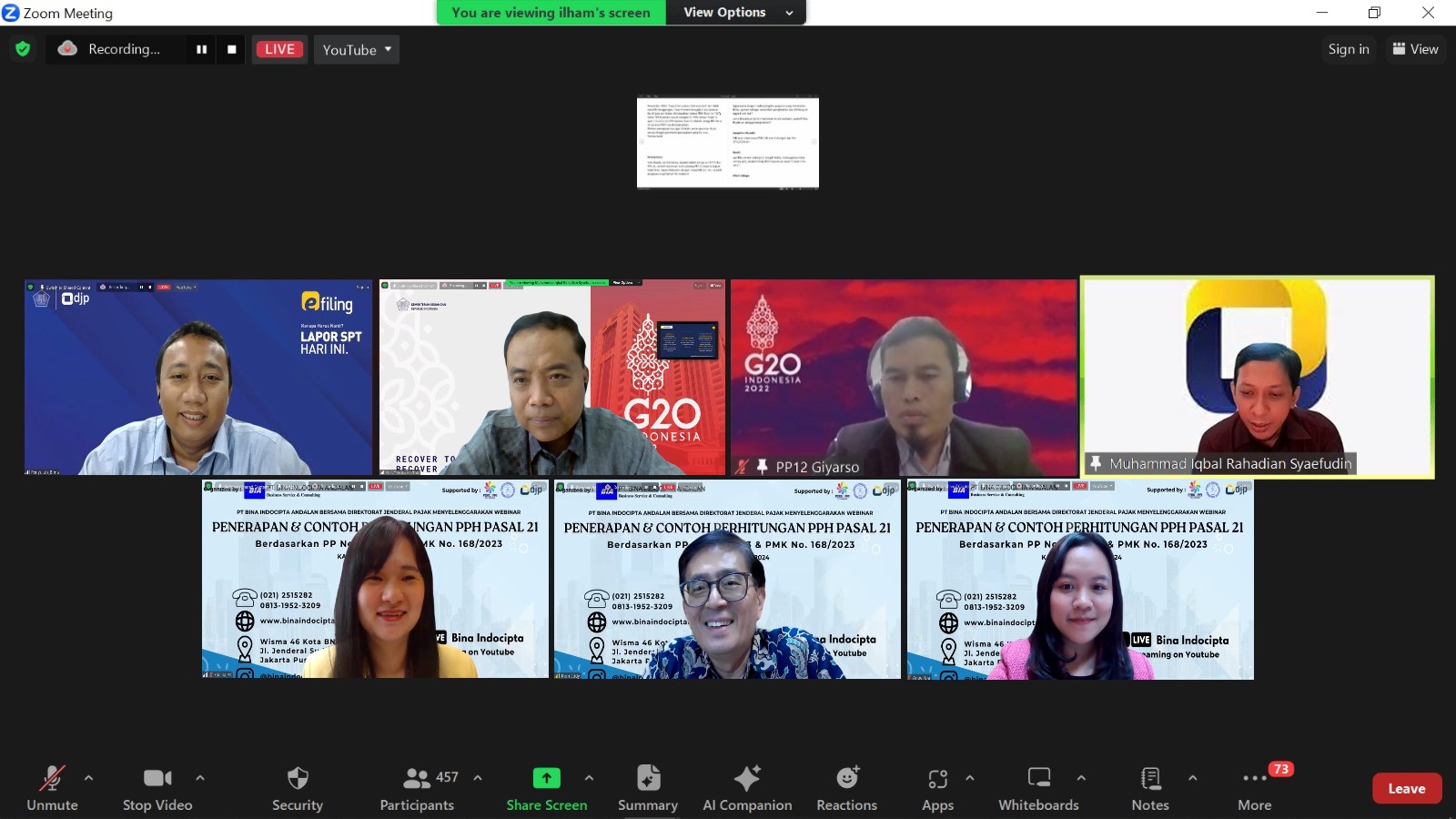Toggle Stop Video camera button
Screen dimensions: 1456x819
pos(157,788)
